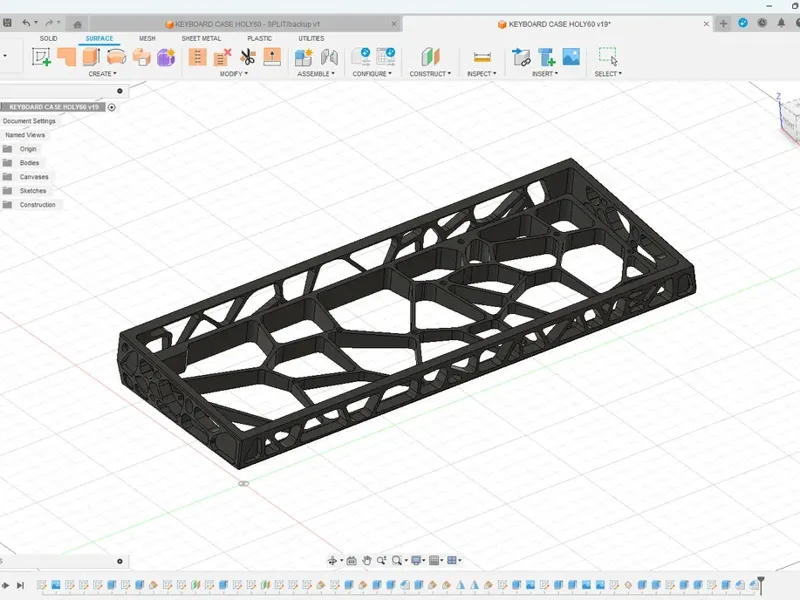This screenshot has height=600, width=800.
Task: Click the Orbit navigation icon
Action: pyautogui.click(x=332, y=561)
